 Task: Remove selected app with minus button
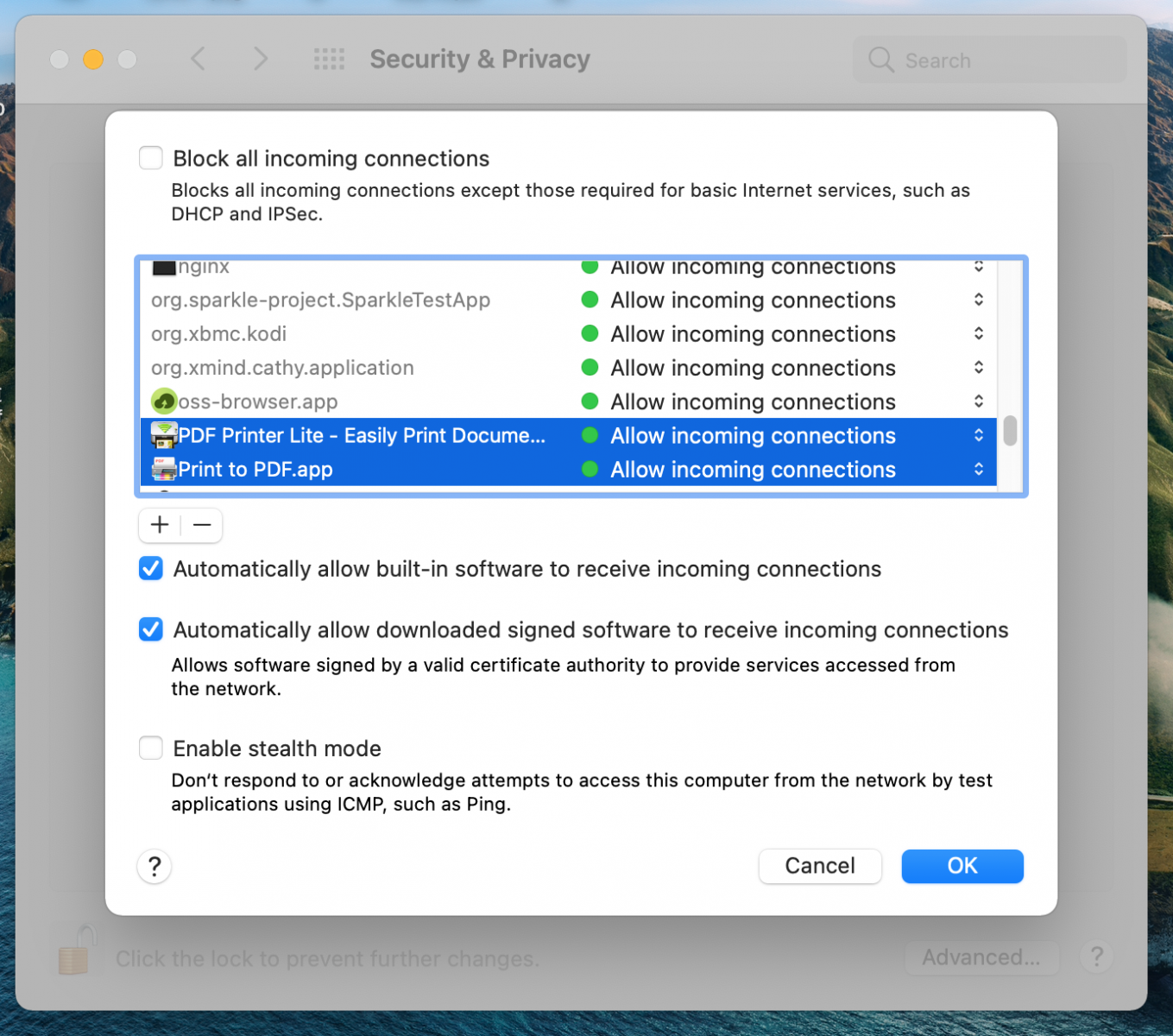[202, 525]
